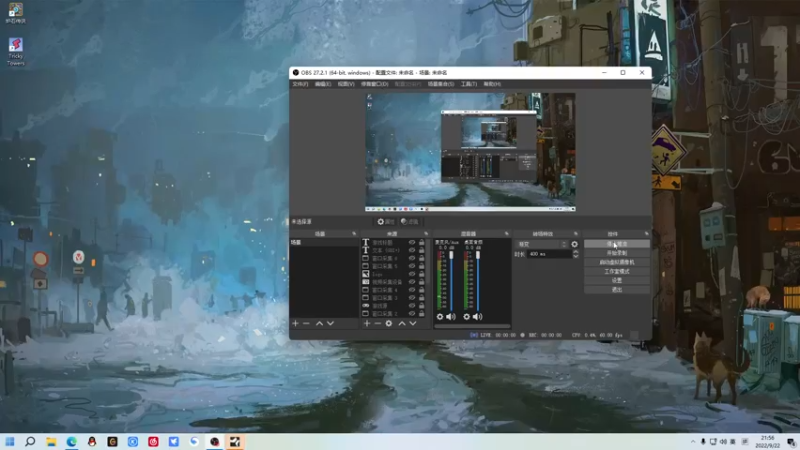Open File Explorer from taskbar
Image resolution: width=800 pixels, height=450 pixels.
click(x=51, y=441)
